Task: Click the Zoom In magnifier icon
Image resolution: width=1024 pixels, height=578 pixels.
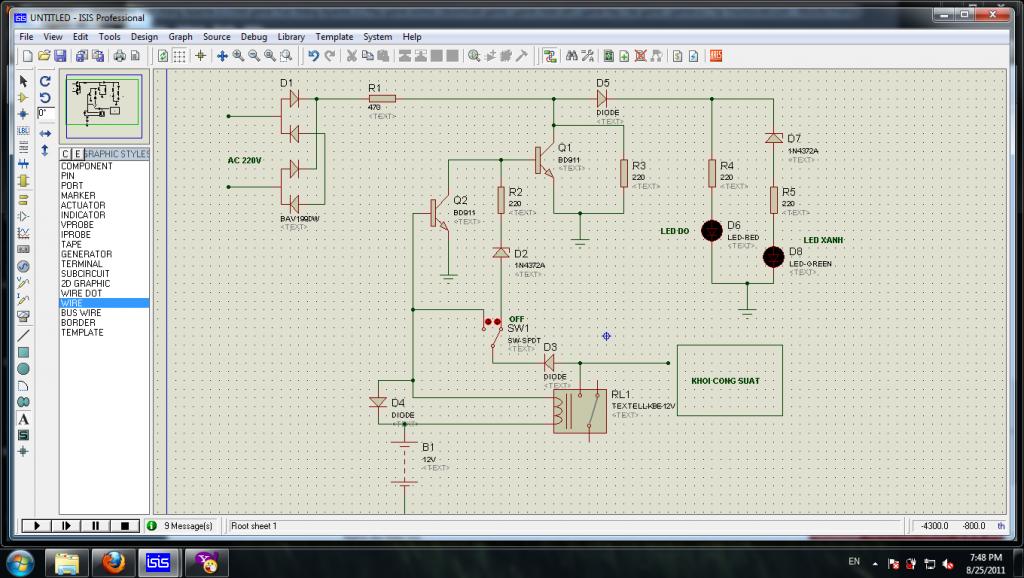Action: tap(238, 56)
